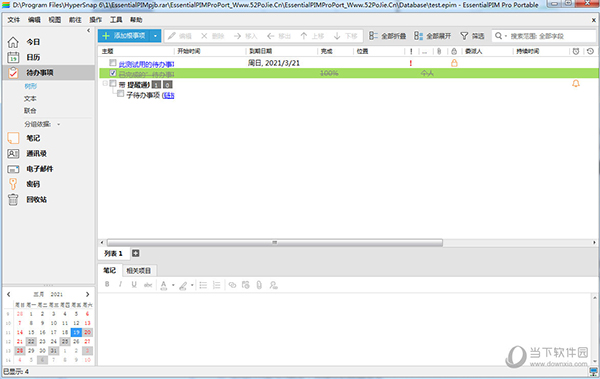Go to previous month in mini calendar

[x=9, y=294]
